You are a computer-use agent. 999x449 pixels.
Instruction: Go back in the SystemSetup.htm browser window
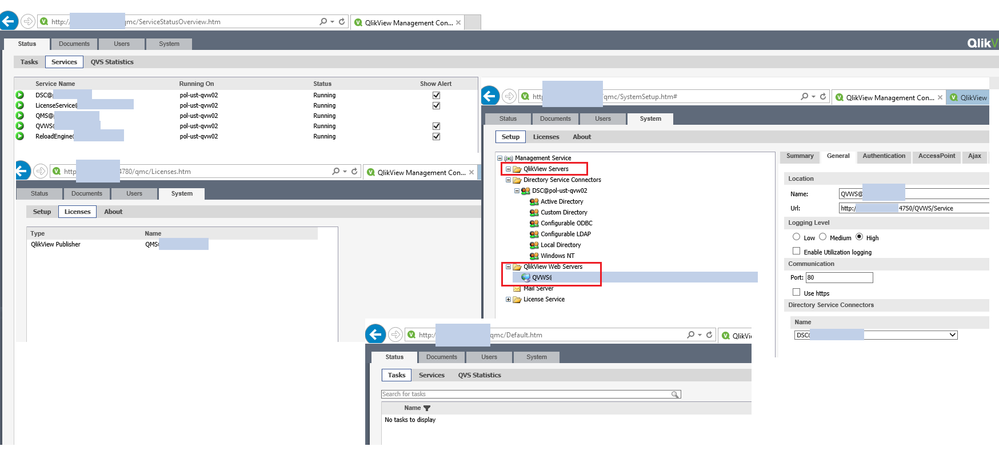click(x=489, y=97)
